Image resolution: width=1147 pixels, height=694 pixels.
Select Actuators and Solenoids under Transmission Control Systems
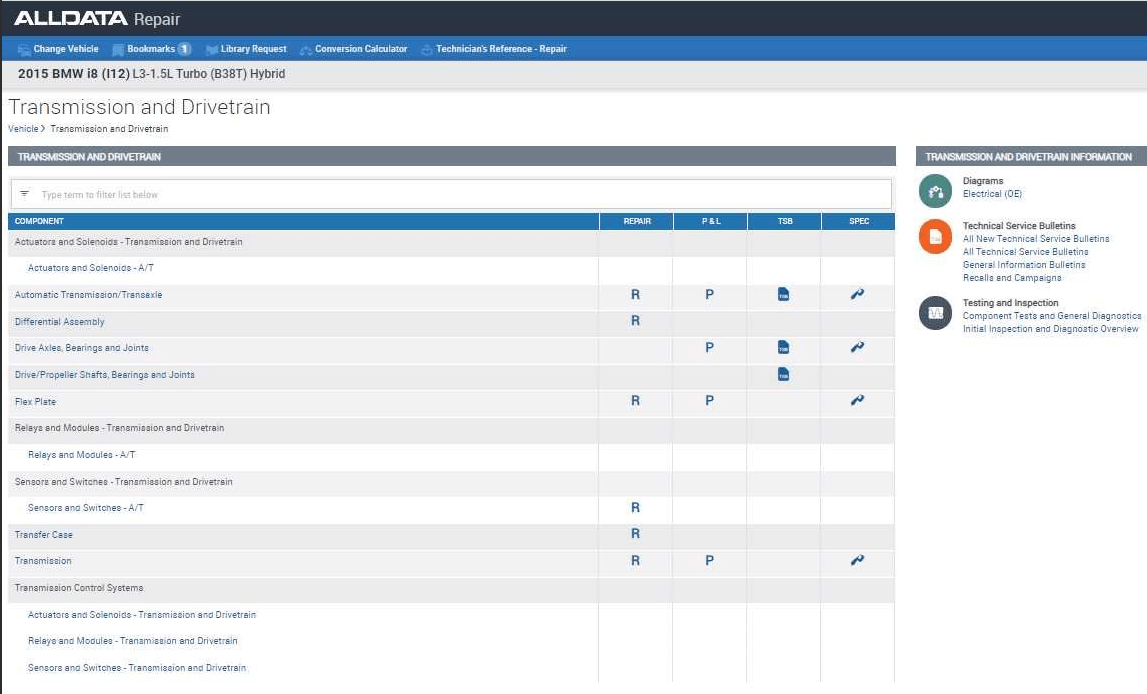point(142,615)
